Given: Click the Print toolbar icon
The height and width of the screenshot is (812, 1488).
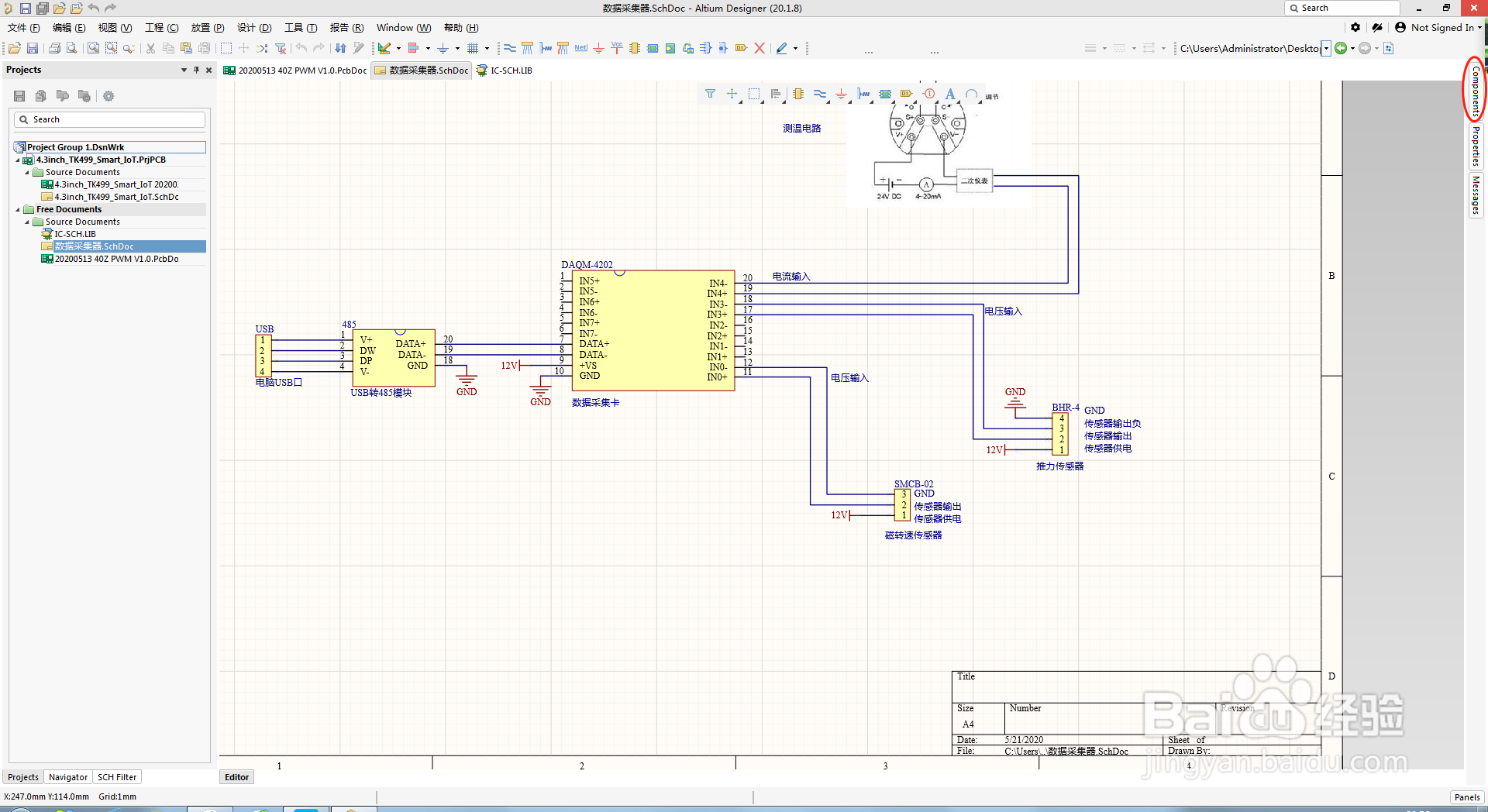Looking at the screenshot, I should point(54,48).
